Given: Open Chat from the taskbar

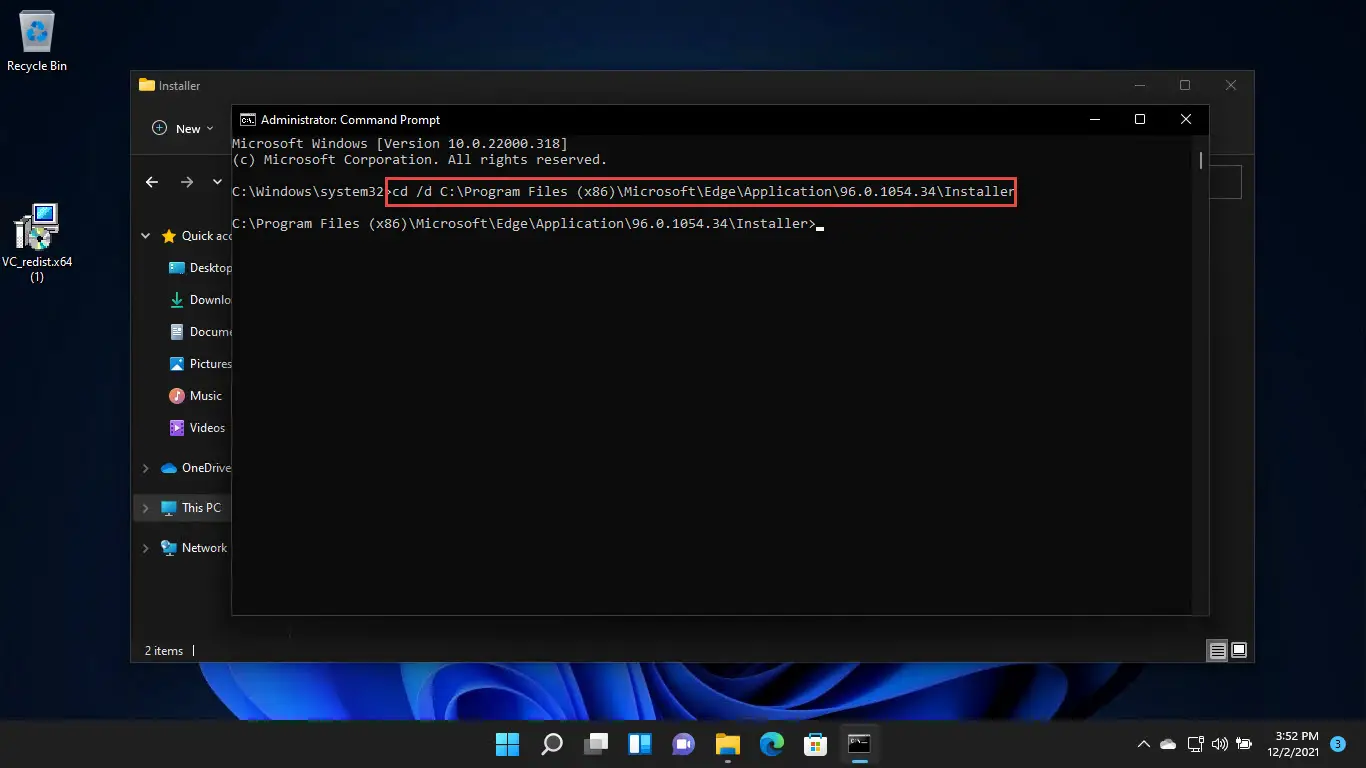Looking at the screenshot, I should (684, 744).
